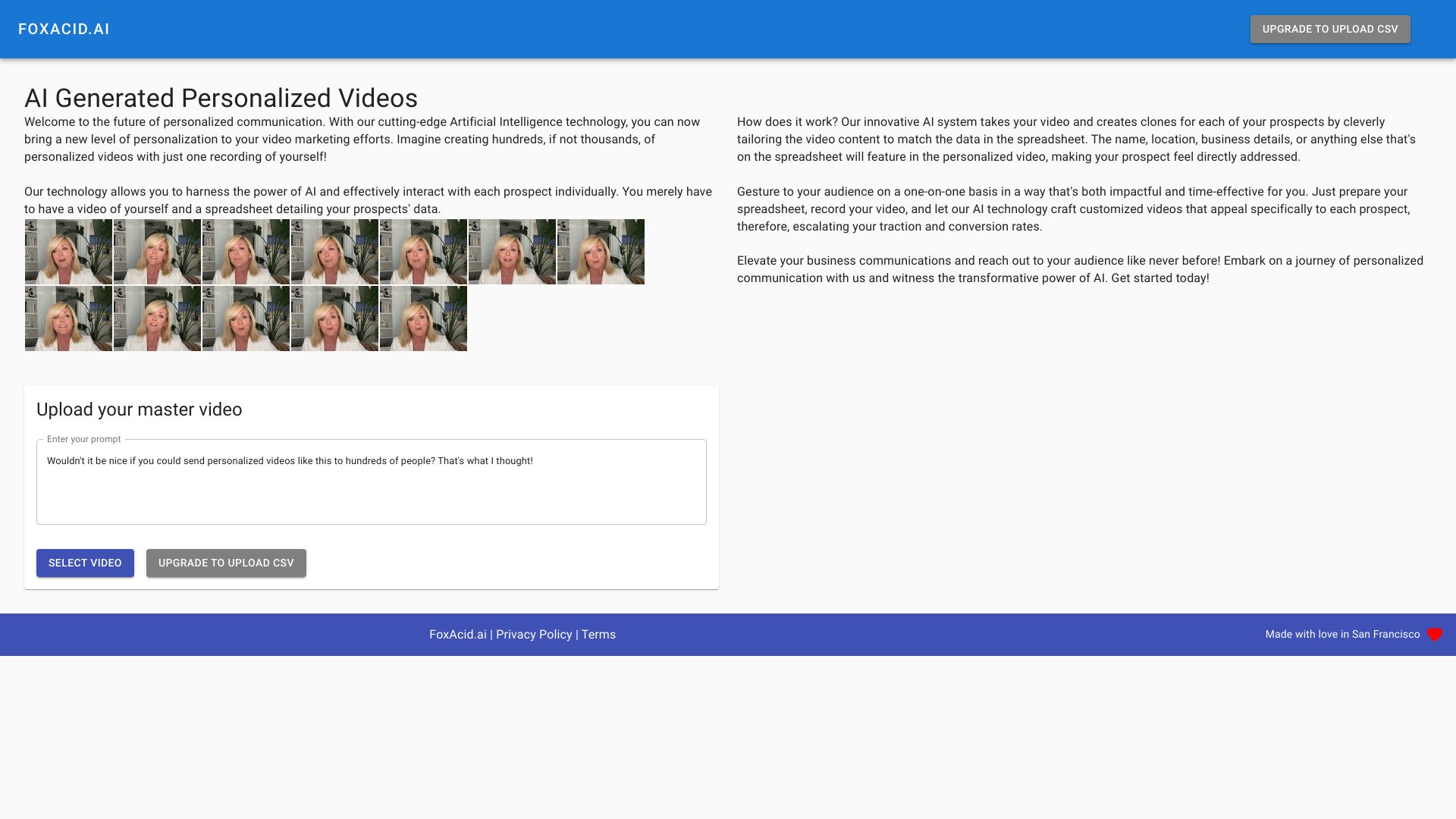Click UPGRADE TO UPLOAD CSV inside the upload card
Screen dimensions: 1456x819
[226, 563]
